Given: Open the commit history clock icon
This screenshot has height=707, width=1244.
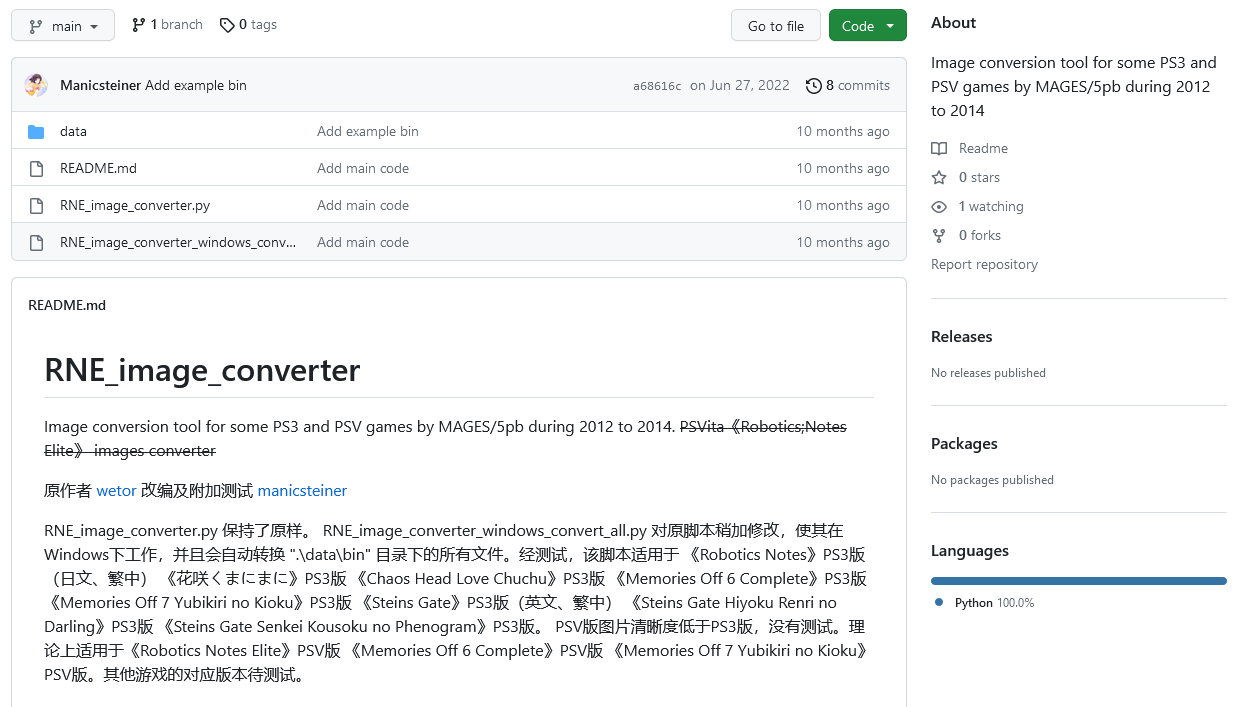Looking at the screenshot, I should (x=814, y=86).
